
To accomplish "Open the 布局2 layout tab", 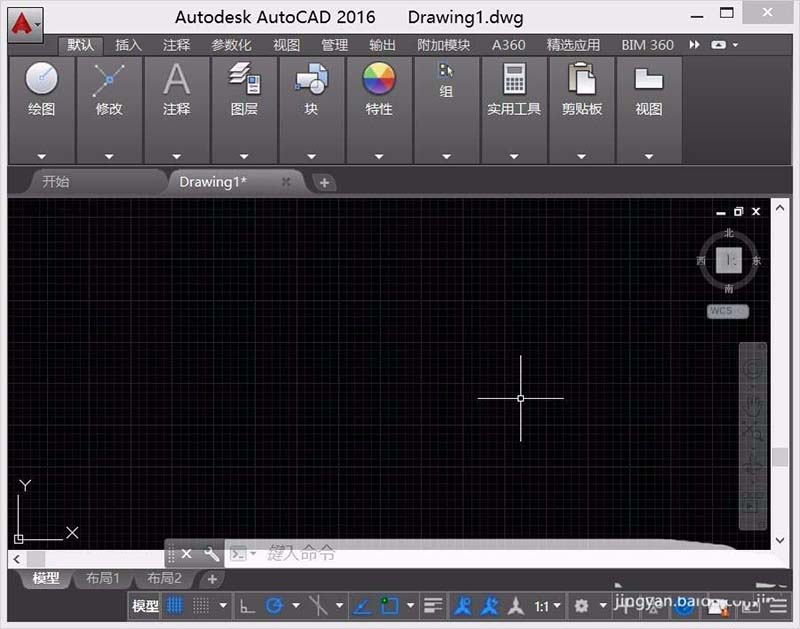I will pos(164,578).
